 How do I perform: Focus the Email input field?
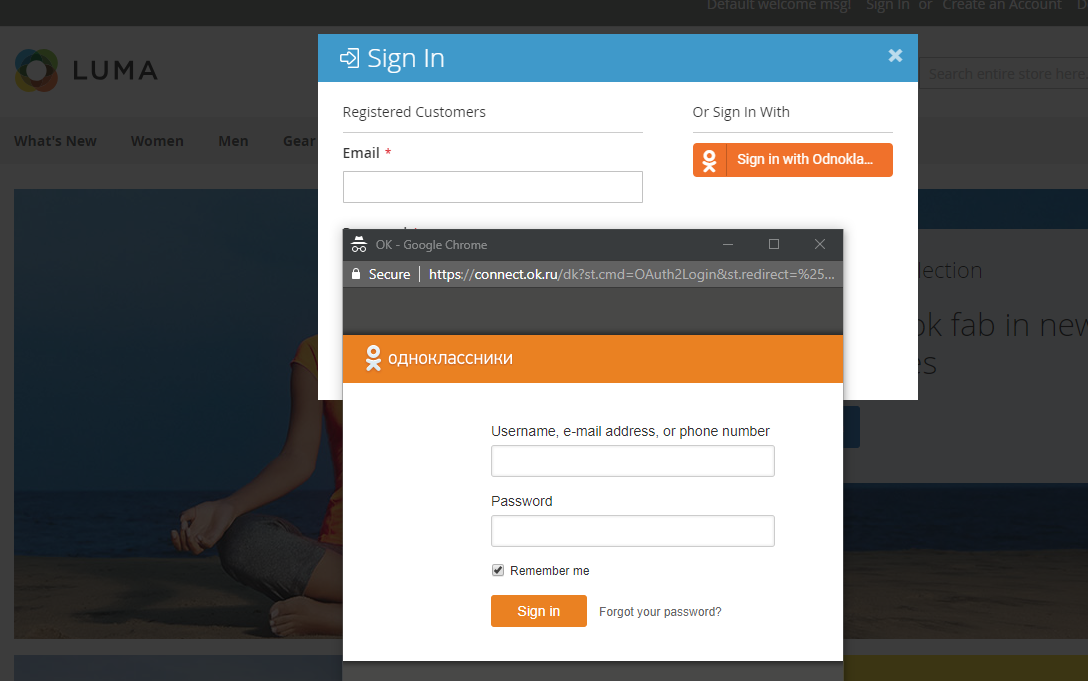click(492, 187)
